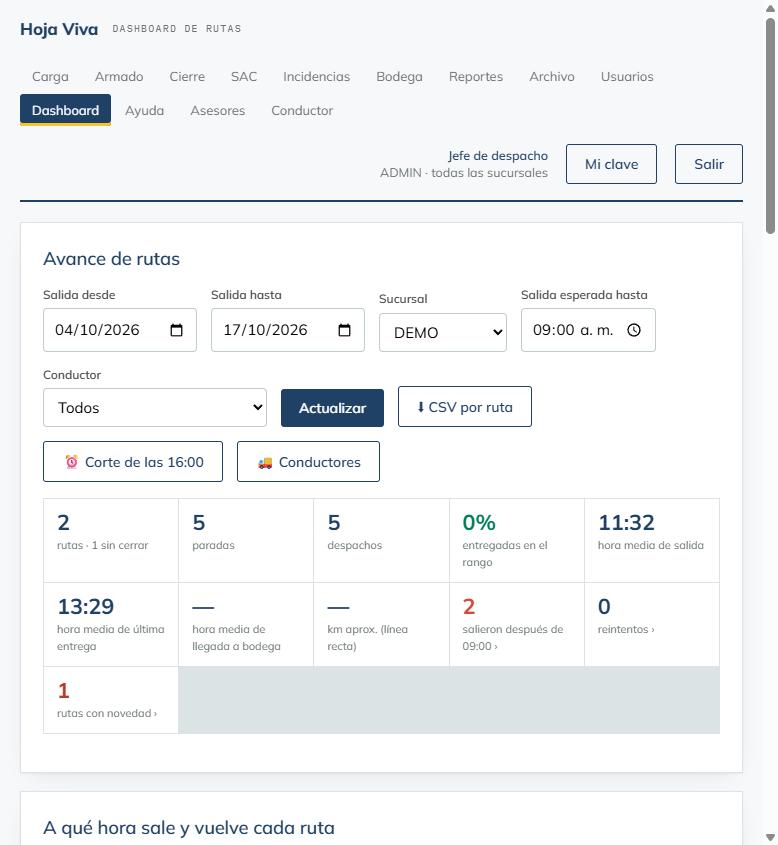Click ADMIN · todas las sucursales text
The image size is (778, 845).
pyautogui.click(x=464, y=173)
